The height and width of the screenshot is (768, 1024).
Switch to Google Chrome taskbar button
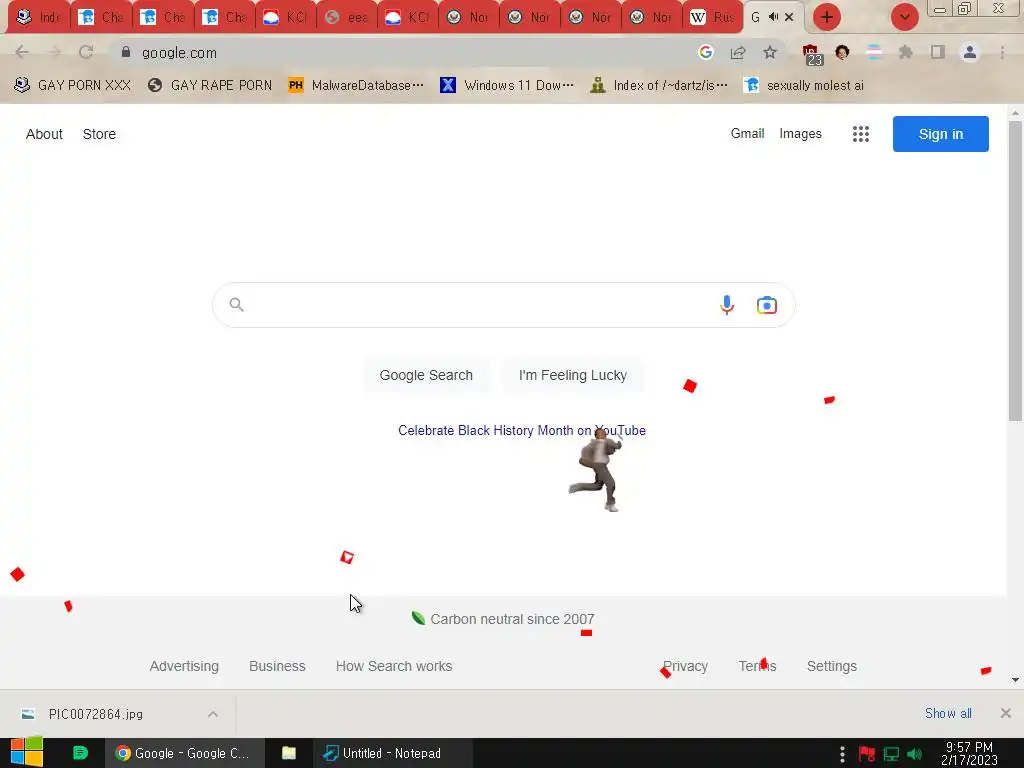click(185, 753)
